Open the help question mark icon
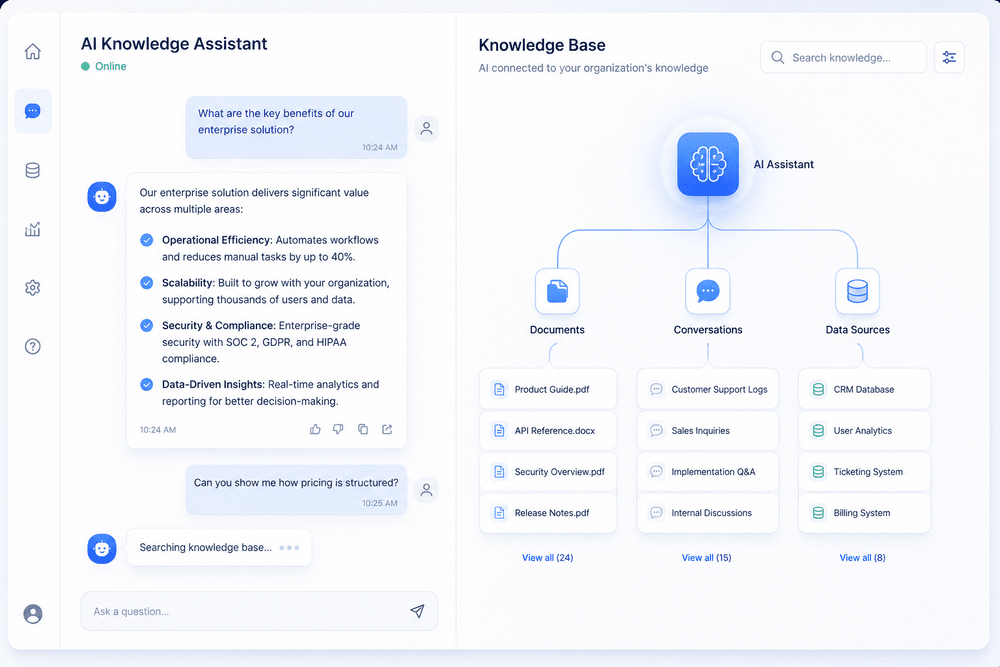Screen dimensions: 1000x667 33,346
